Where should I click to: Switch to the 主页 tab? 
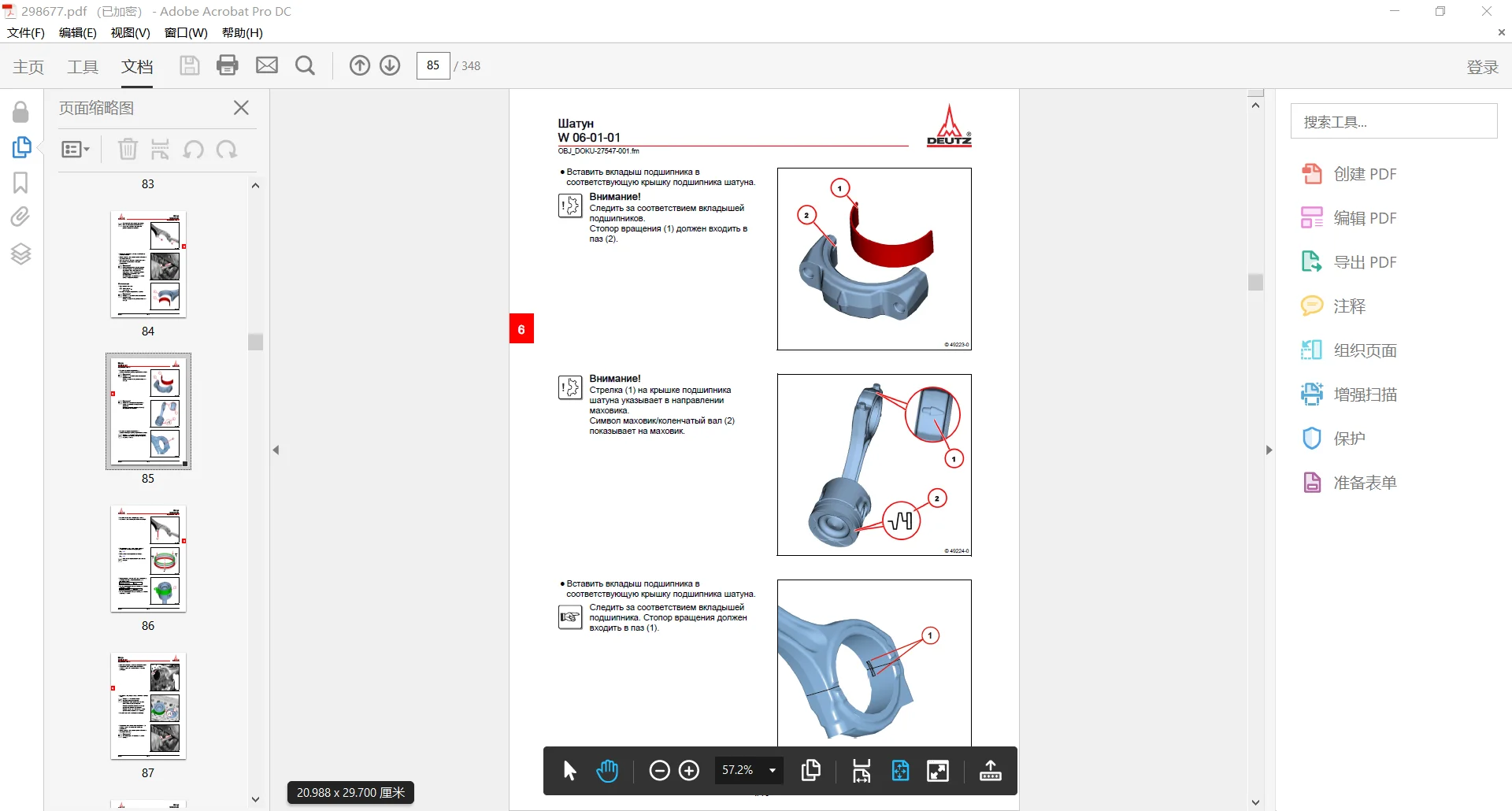[x=28, y=67]
